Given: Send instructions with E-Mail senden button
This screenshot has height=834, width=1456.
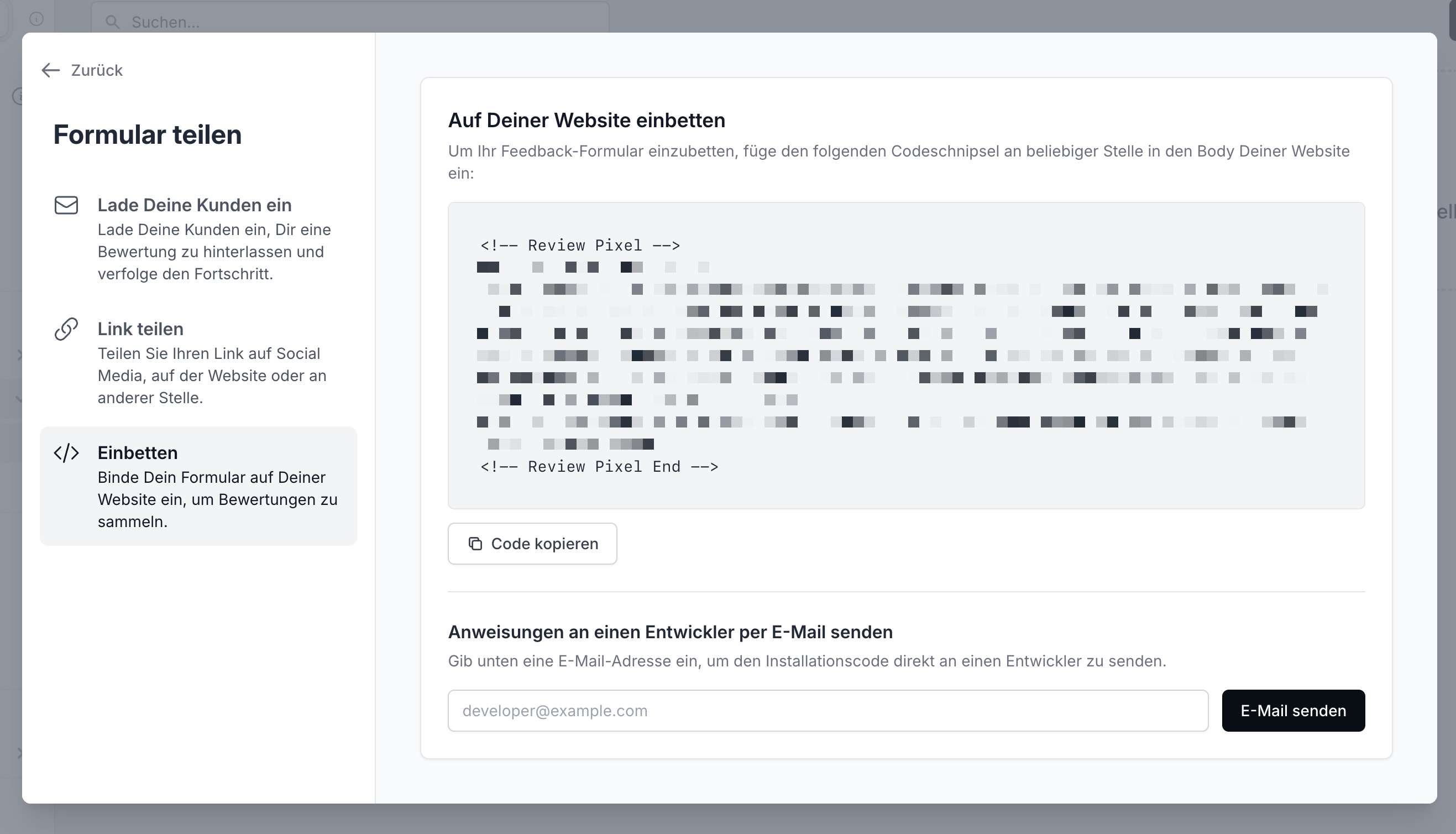Looking at the screenshot, I should click(1293, 710).
